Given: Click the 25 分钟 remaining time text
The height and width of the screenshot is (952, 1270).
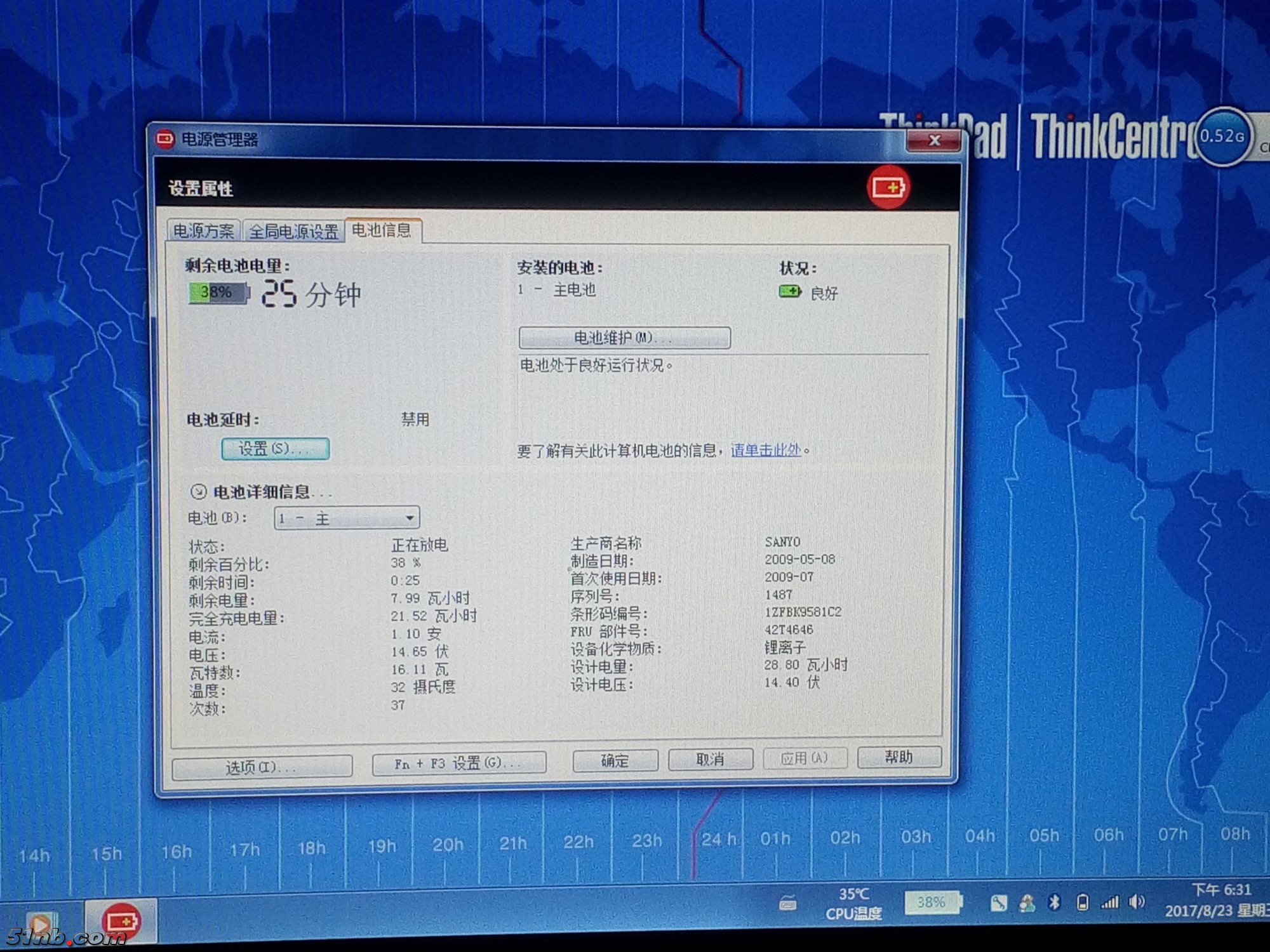Looking at the screenshot, I should [x=311, y=294].
